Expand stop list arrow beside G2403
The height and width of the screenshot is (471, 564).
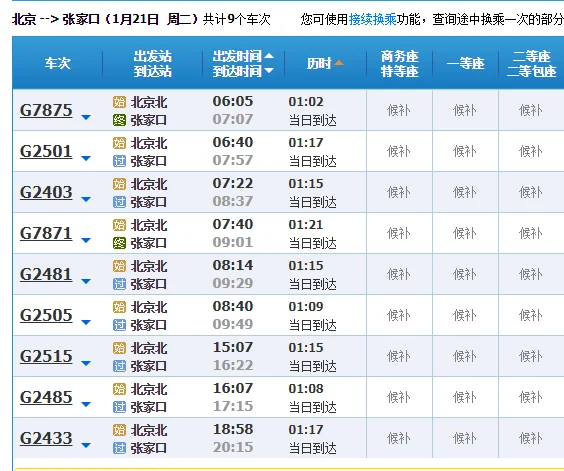click(x=86, y=199)
